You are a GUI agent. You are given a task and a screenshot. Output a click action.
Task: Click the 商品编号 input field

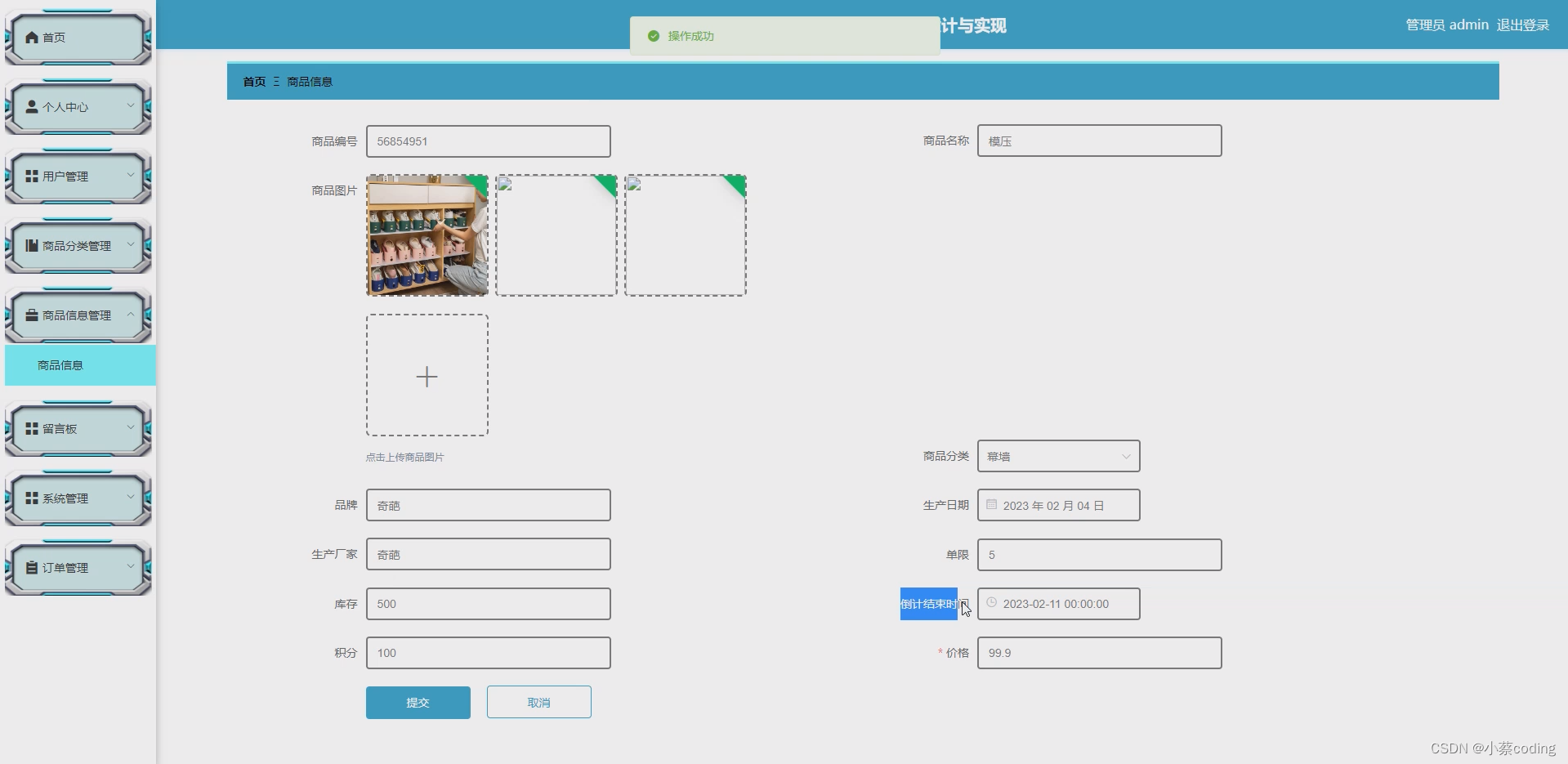[488, 141]
